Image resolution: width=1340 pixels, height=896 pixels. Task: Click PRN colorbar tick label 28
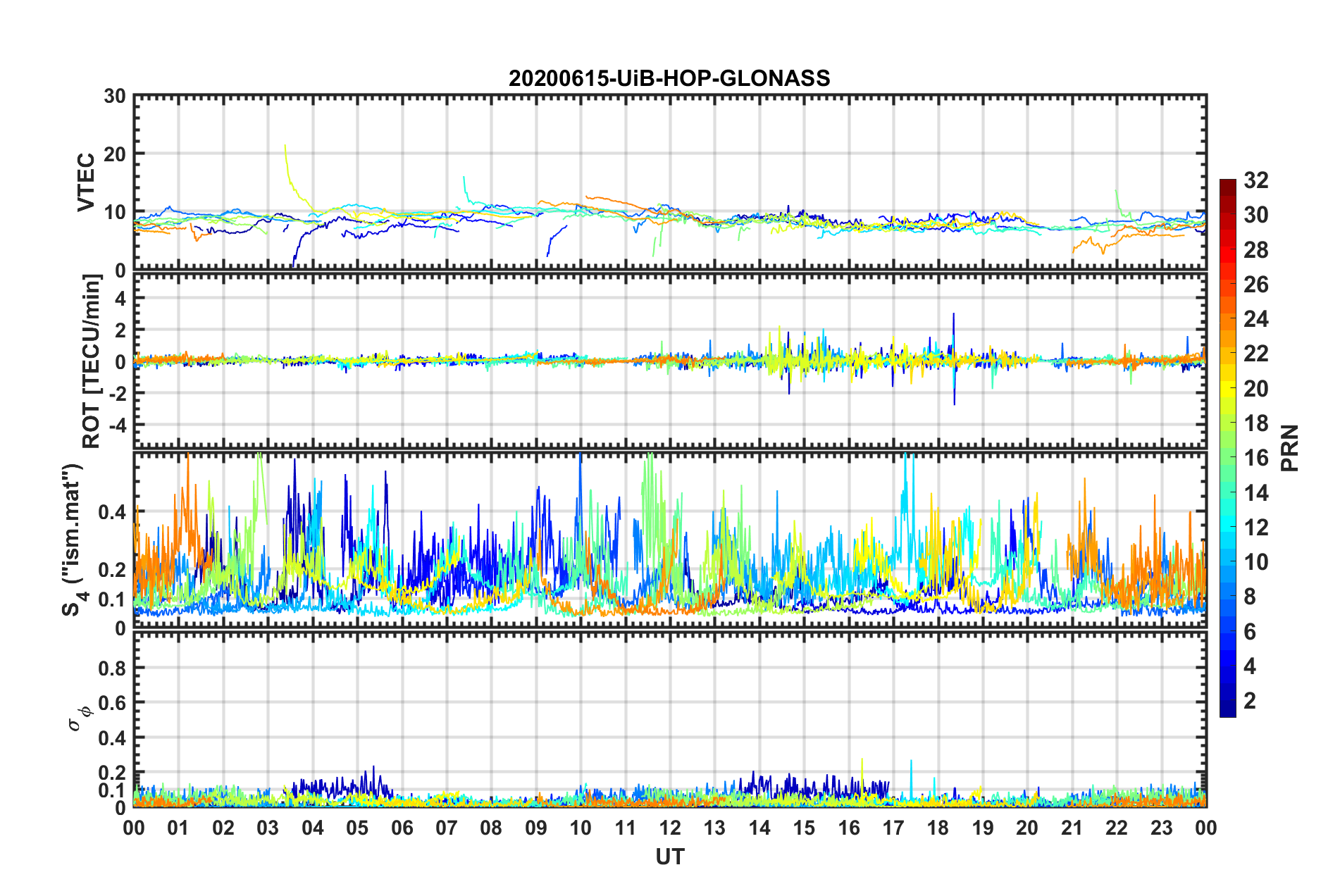(x=1255, y=250)
